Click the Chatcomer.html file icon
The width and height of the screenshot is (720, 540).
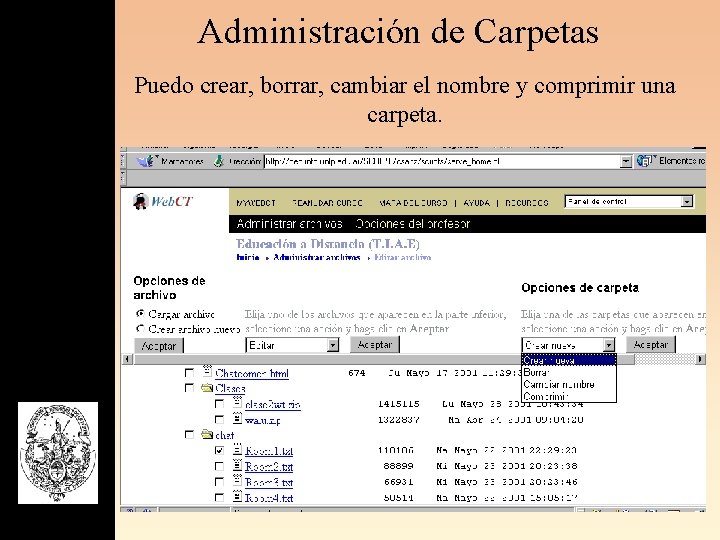(x=208, y=371)
